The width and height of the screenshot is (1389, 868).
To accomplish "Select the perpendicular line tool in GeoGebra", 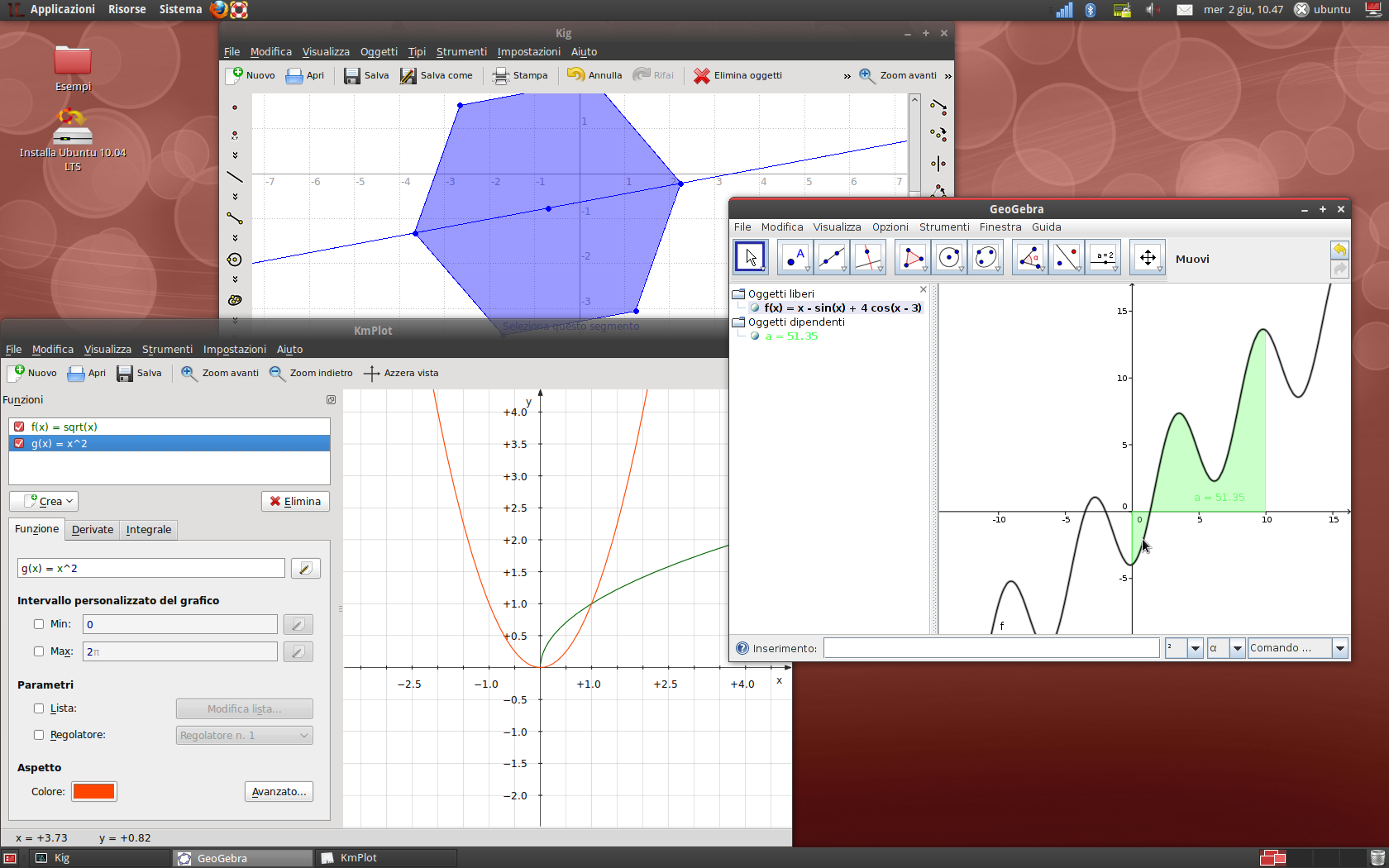I will click(x=868, y=258).
